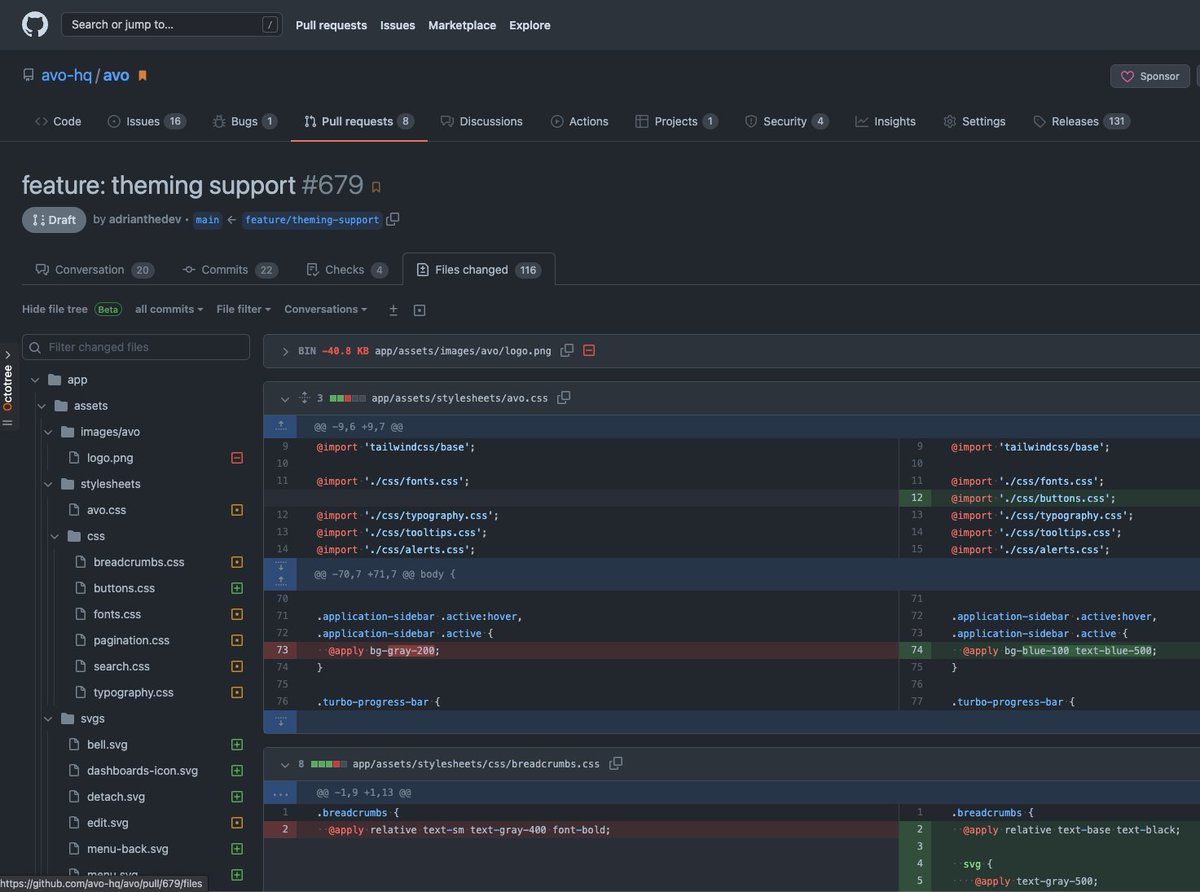The image size is (1200, 892).
Task: Open the Actions tab
Action: coord(579,121)
